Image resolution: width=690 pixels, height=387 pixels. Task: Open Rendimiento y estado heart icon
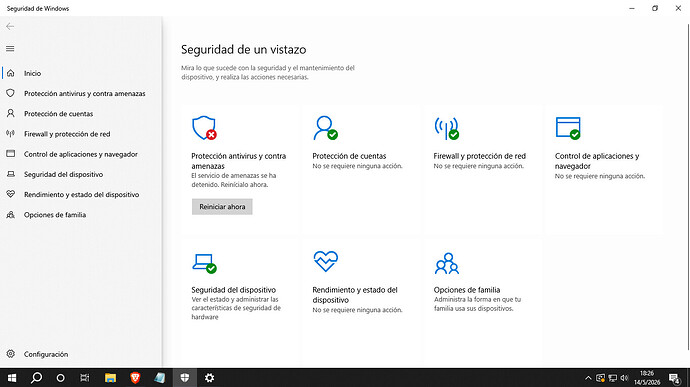[x=326, y=262]
